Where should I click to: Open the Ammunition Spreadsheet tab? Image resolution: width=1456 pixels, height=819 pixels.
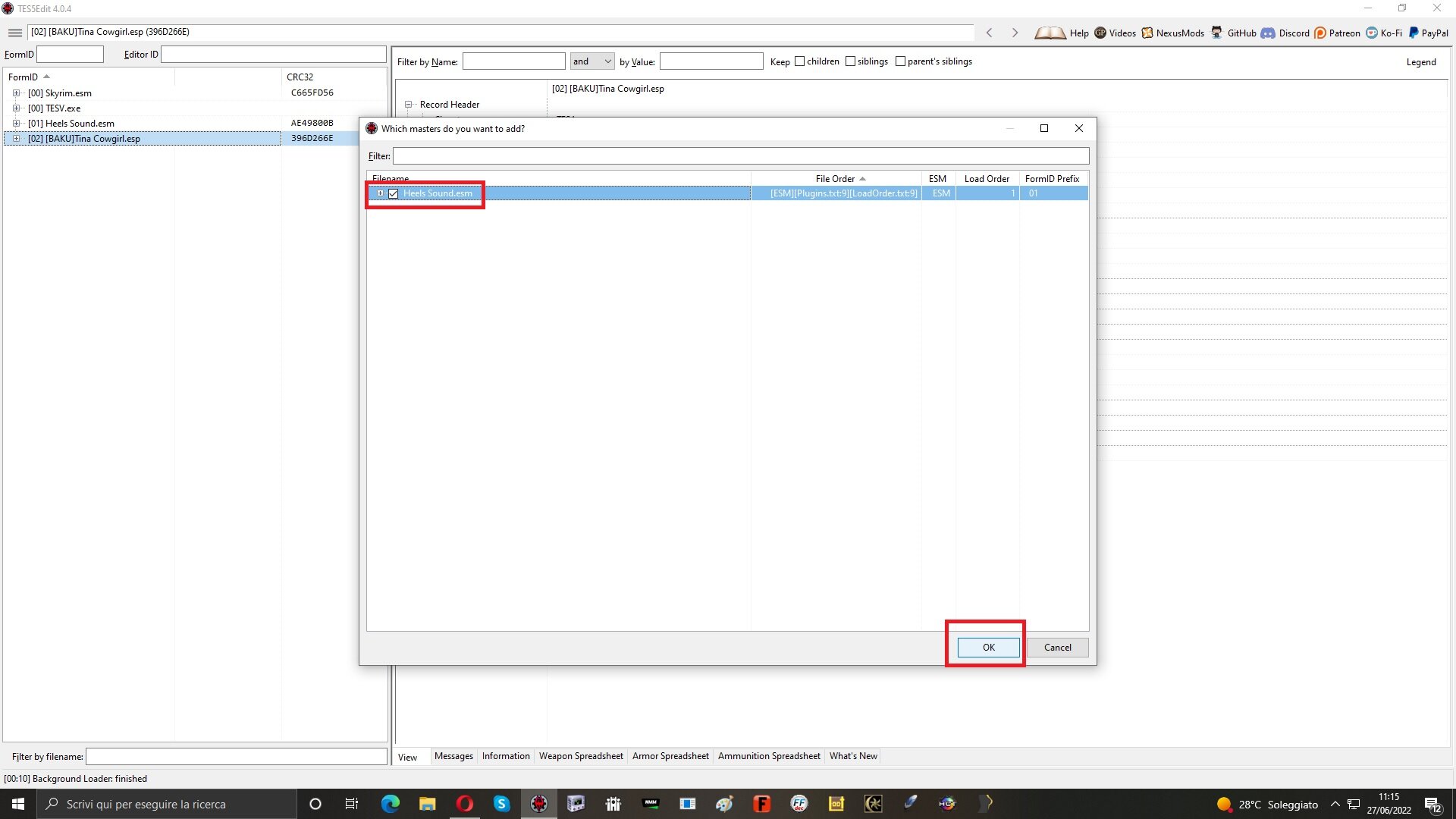click(x=769, y=756)
